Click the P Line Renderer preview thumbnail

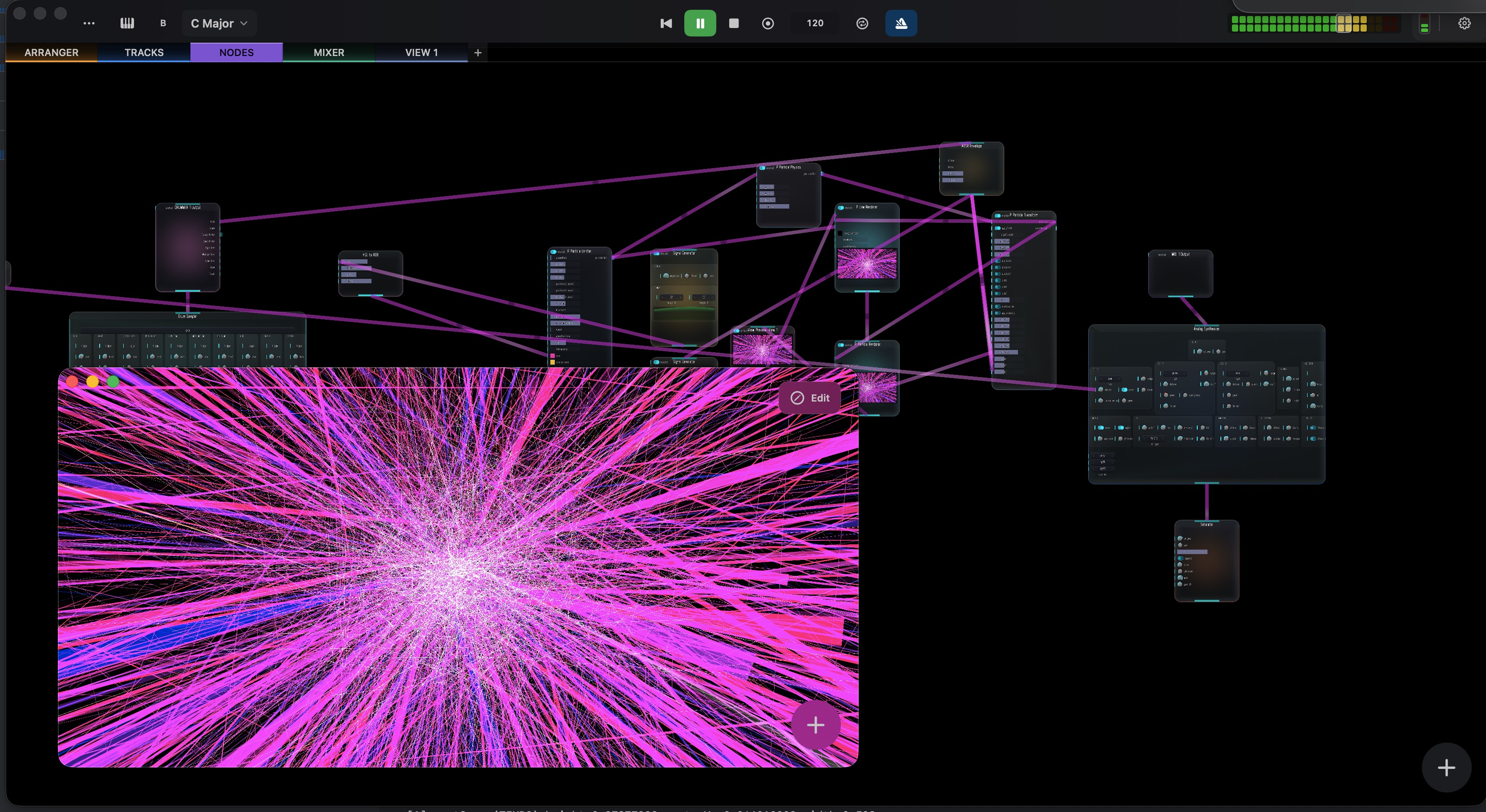pos(867,264)
